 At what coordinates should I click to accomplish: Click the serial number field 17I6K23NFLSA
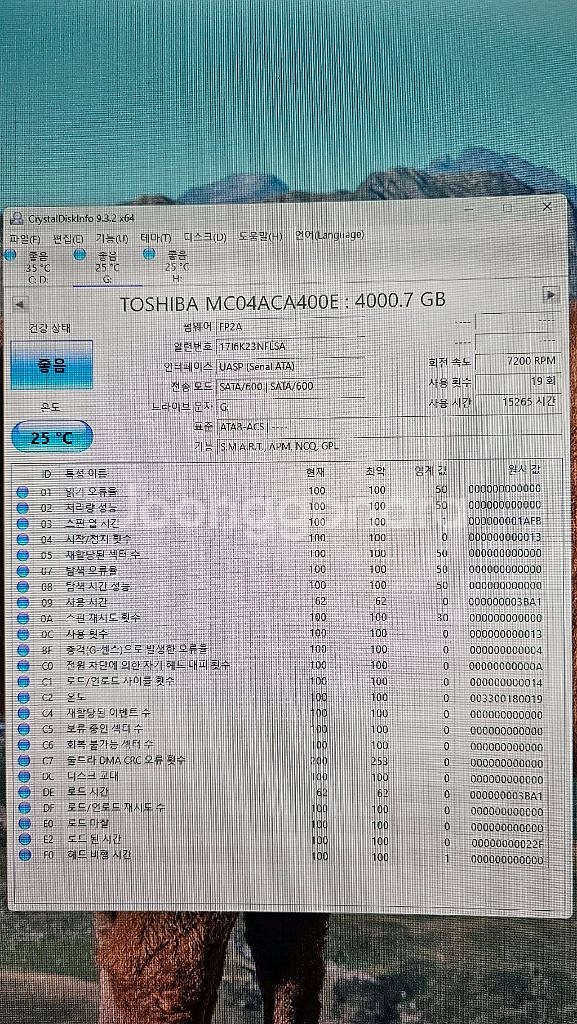(x=290, y=346)
